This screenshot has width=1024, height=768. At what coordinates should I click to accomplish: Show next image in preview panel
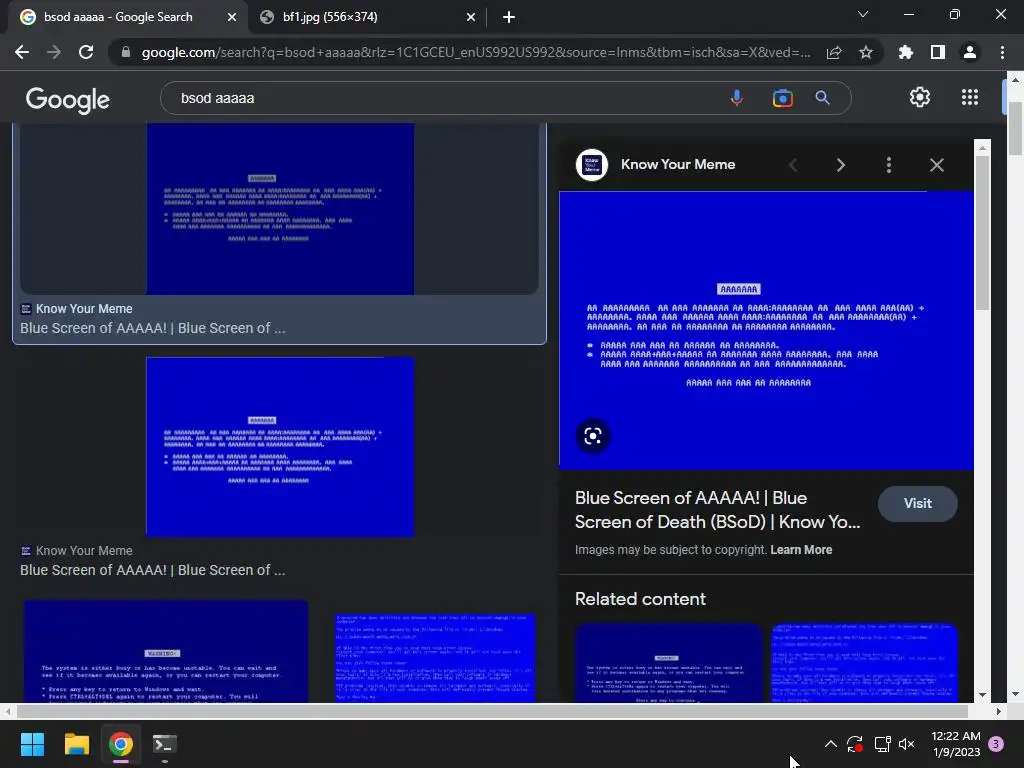tap(841, 165)
